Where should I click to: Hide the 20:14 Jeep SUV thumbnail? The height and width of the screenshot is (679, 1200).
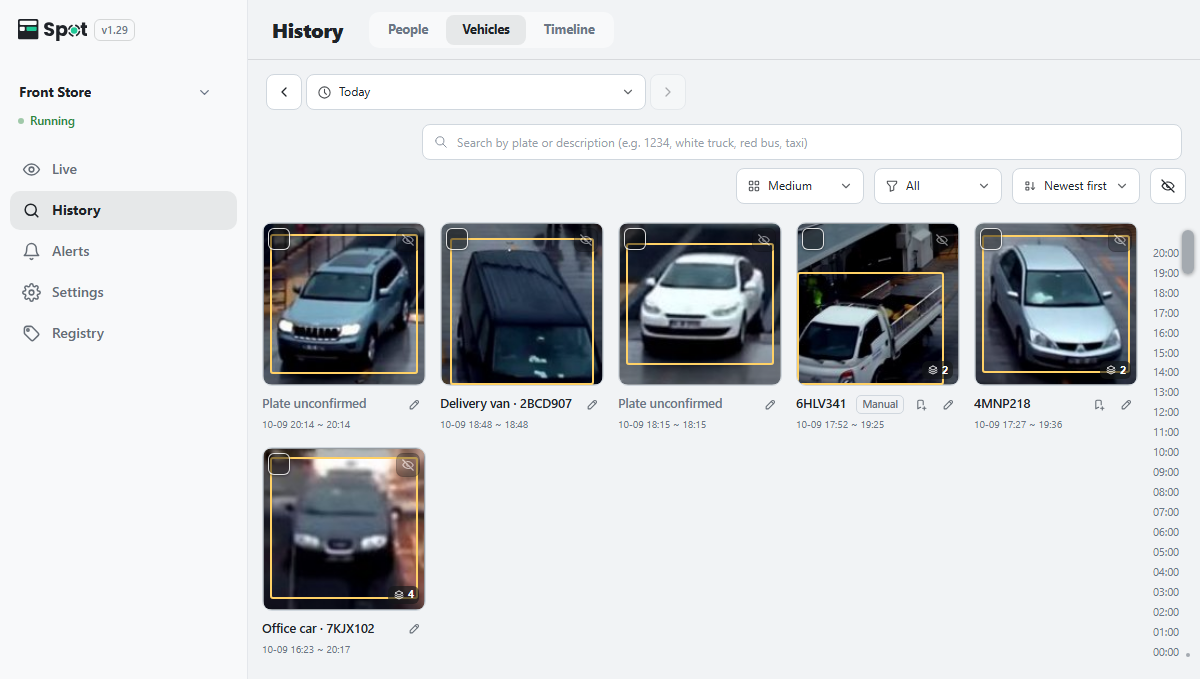click(407, 240)
